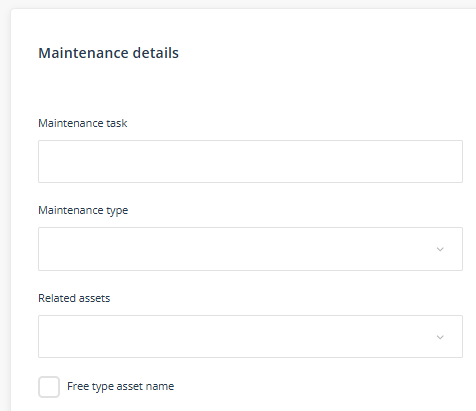This screenshot has width=476, height=411.
Task: Open the Related assets dropdown
Action: (x=250, y=336)
